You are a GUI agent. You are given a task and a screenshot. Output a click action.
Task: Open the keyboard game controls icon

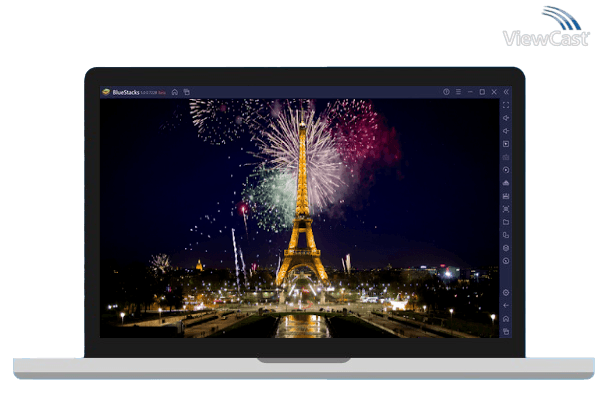pos(506,157)
